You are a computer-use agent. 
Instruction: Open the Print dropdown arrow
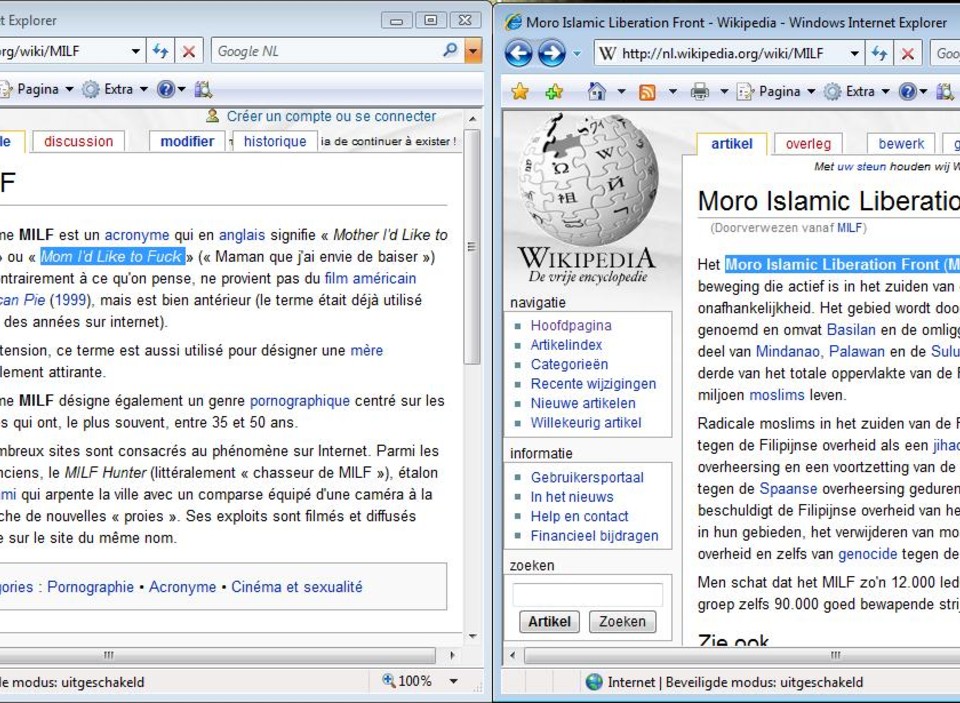point(724,92)
